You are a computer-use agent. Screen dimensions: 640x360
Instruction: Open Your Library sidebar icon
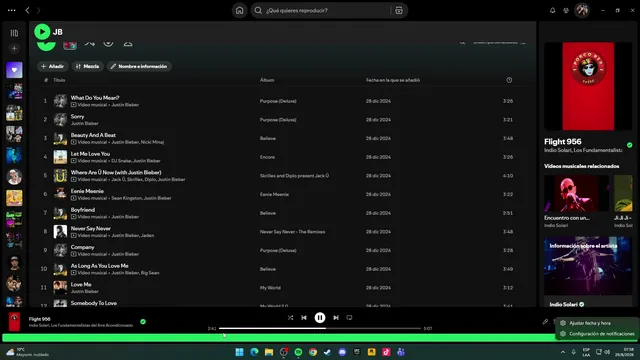click(14, 33)
